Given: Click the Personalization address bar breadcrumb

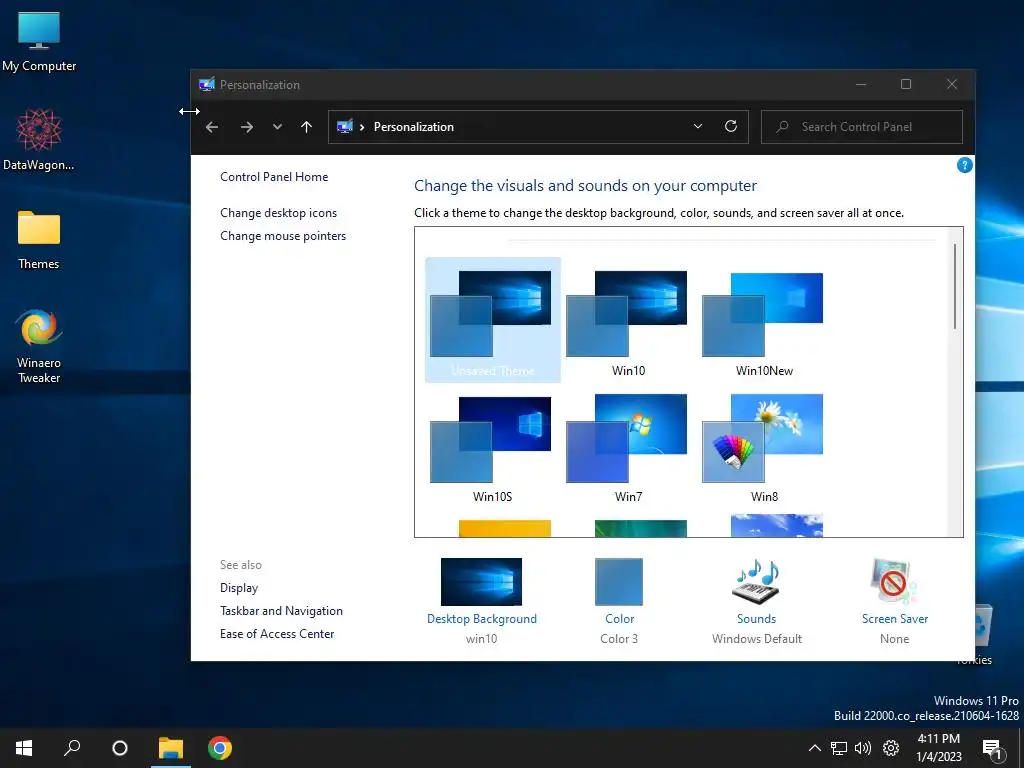Looking at the screenshot, I should point(413,127).
